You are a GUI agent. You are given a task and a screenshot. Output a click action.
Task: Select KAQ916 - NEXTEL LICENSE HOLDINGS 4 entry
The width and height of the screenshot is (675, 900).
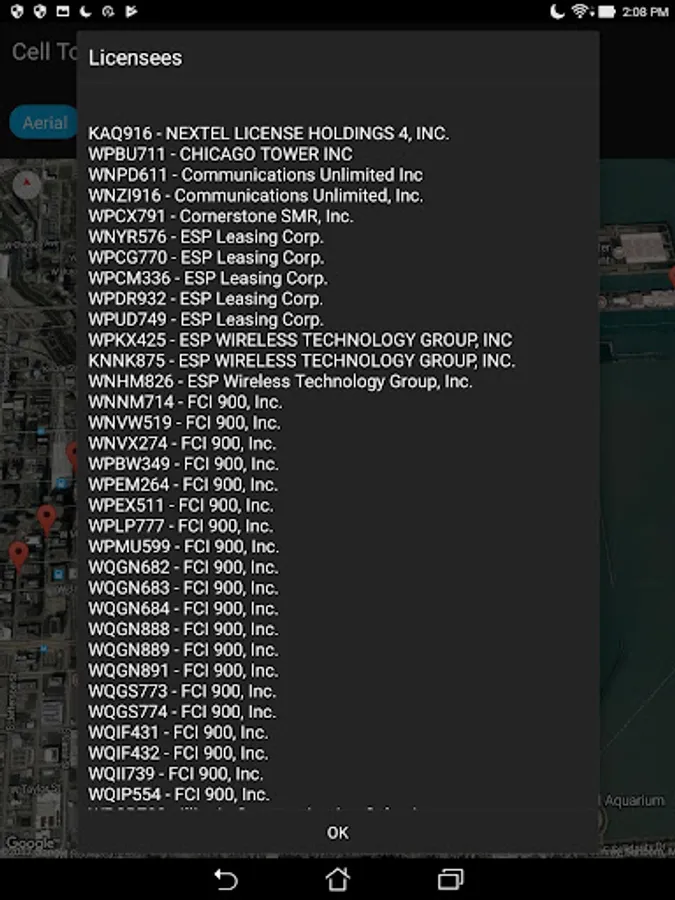coord(269,133)
